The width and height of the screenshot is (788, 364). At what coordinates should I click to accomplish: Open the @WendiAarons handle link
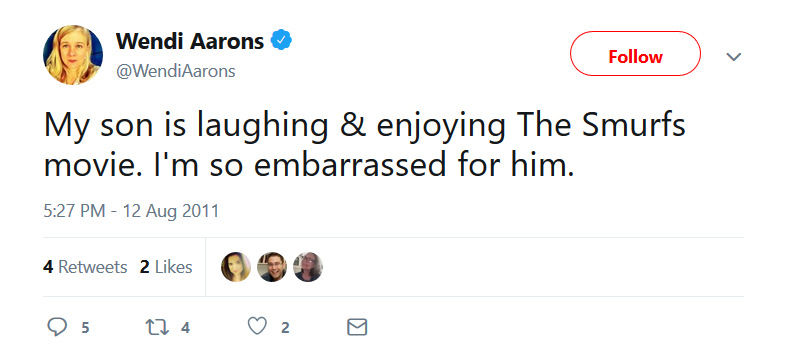click(175, 71)
